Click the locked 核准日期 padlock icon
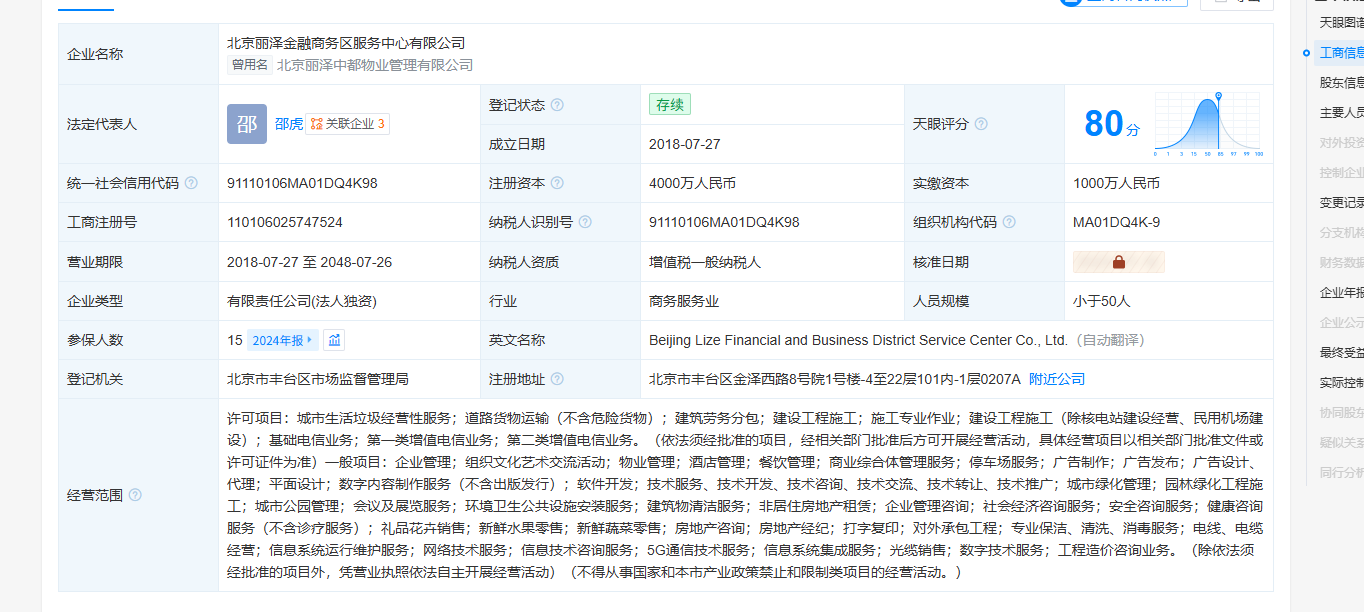The height and width of the screenshot is (612, 1364). pos(1119,262)
